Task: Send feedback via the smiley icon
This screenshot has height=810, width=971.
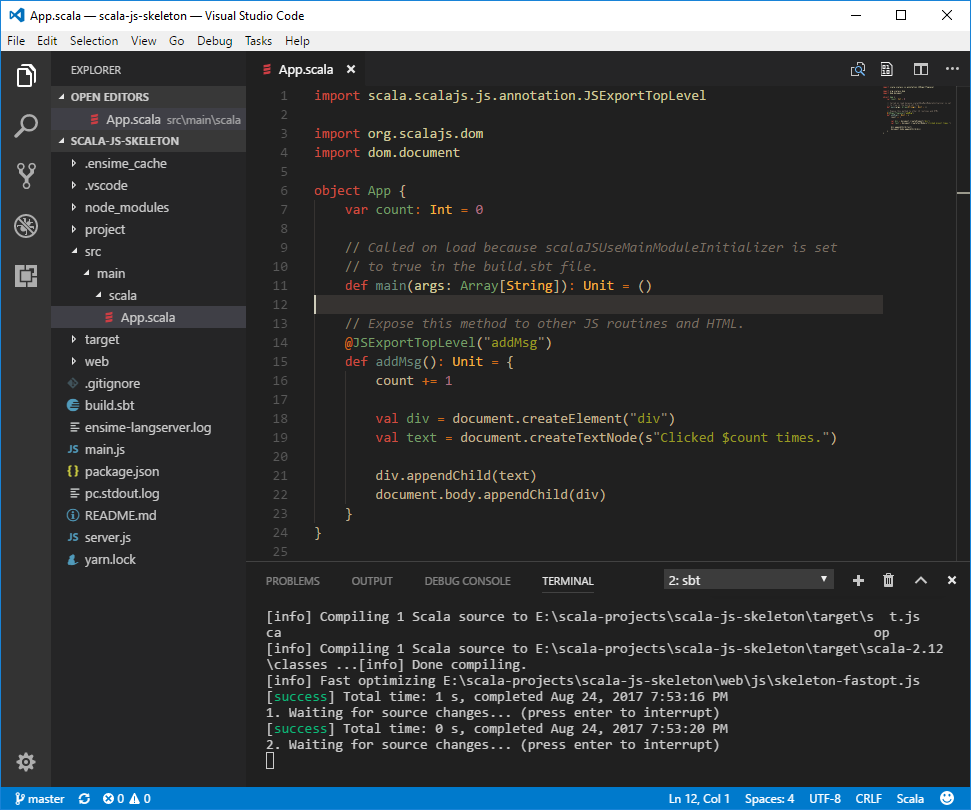Action: (947, 798)
